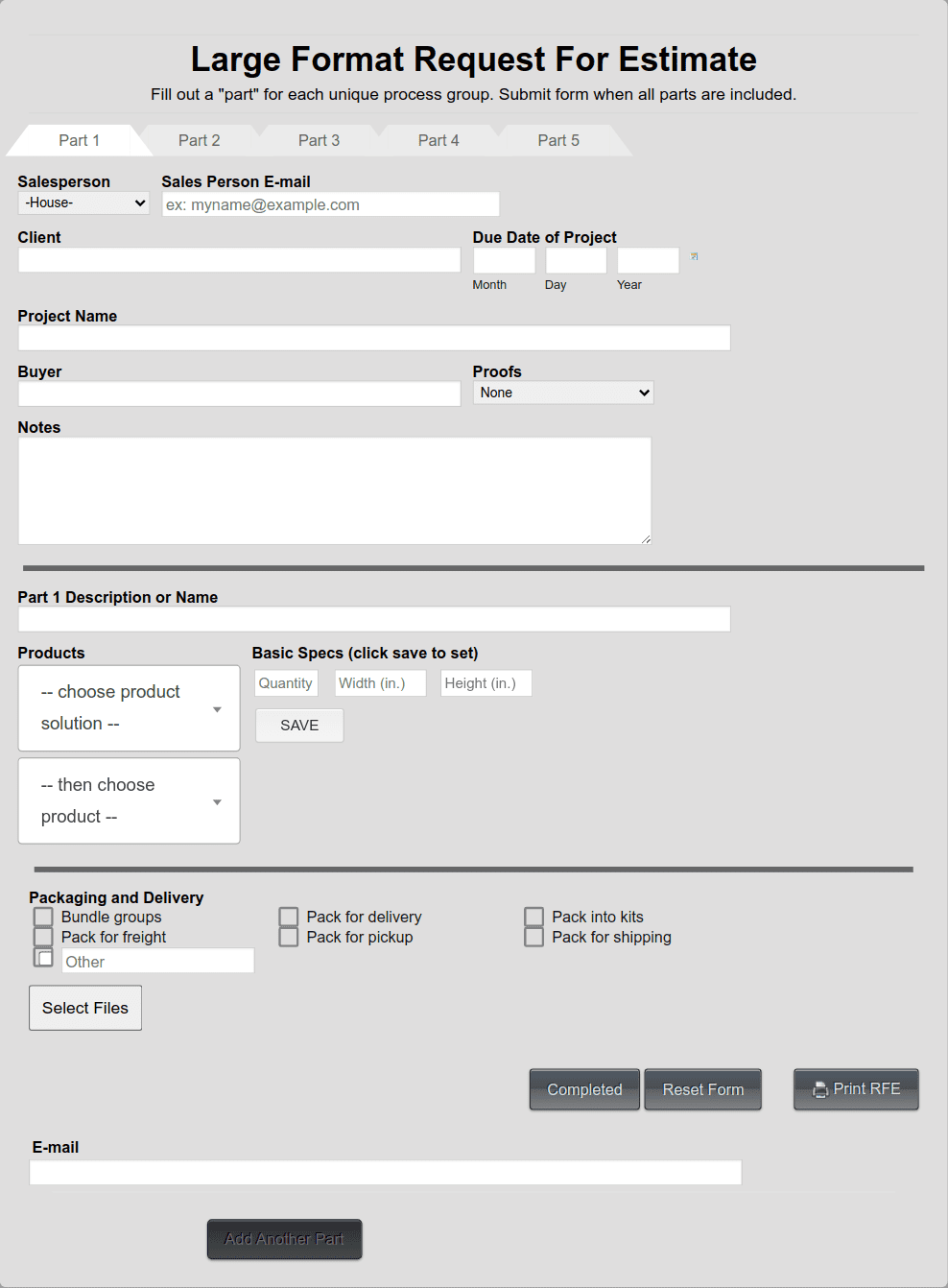Open the Proofs dropdown
Screen dimensions: 948x1288
[x=563, y=393]
